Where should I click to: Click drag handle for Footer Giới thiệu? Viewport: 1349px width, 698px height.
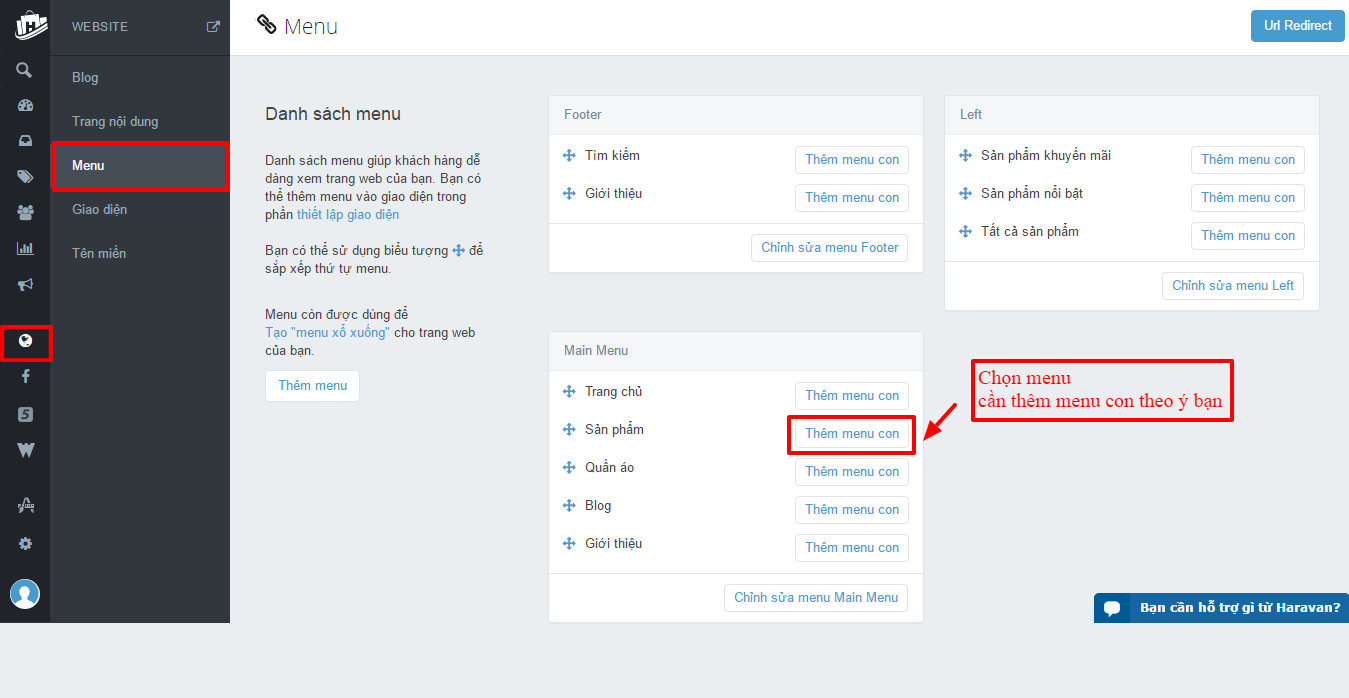pos(569,194)
